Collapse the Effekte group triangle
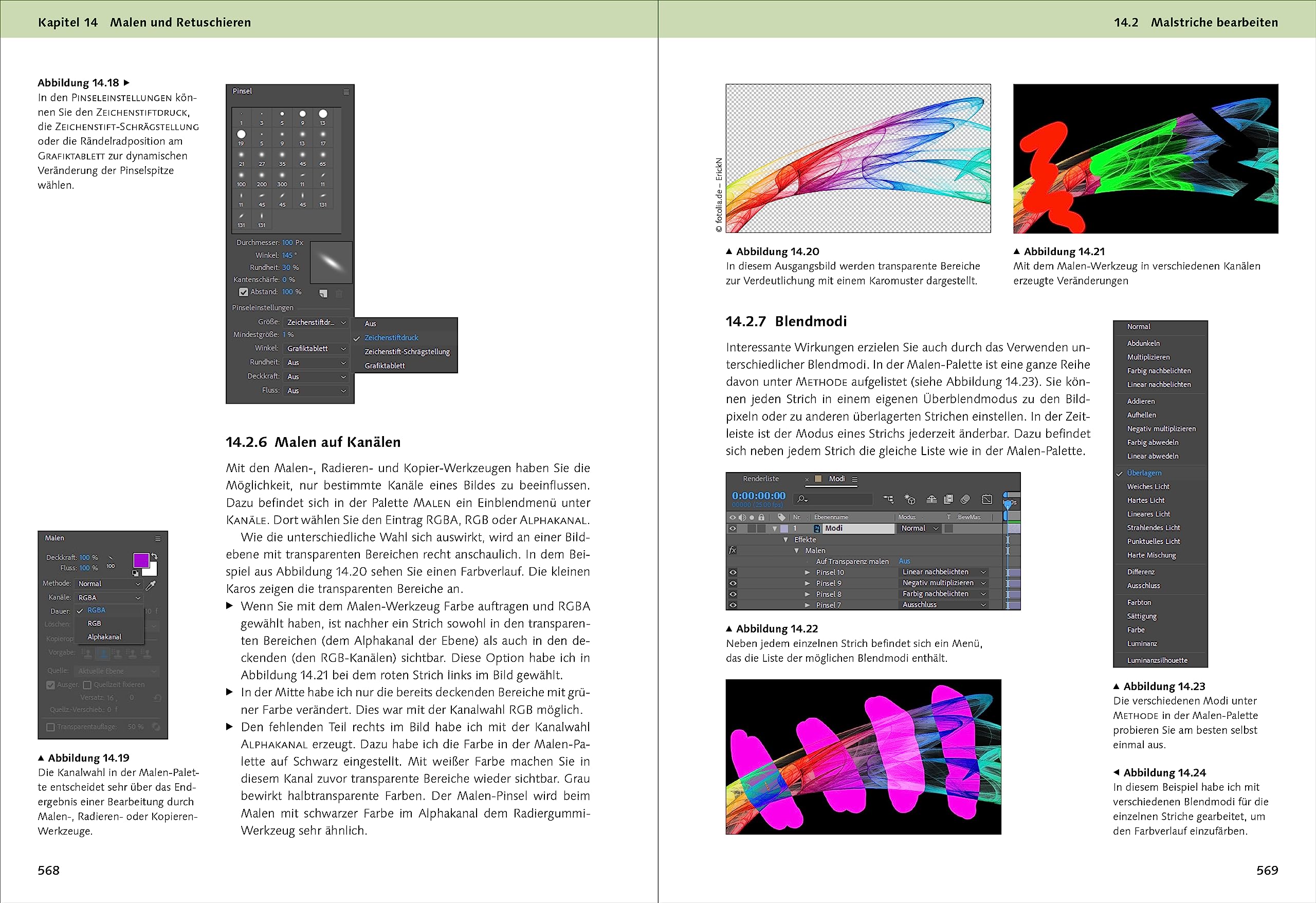This screenshot has width=1316, height=903. coord(786,540)
